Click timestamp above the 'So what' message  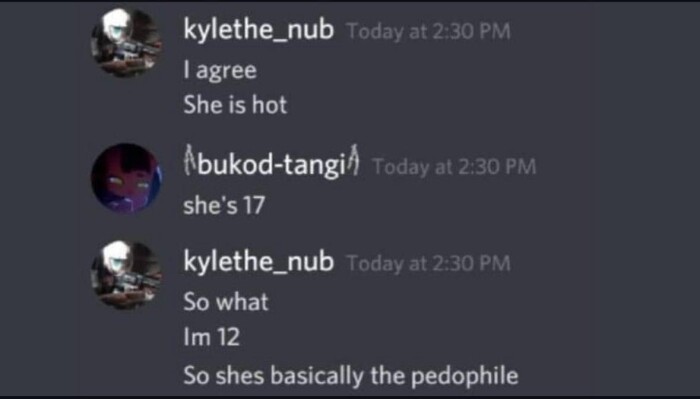click(x=429, y=263)
